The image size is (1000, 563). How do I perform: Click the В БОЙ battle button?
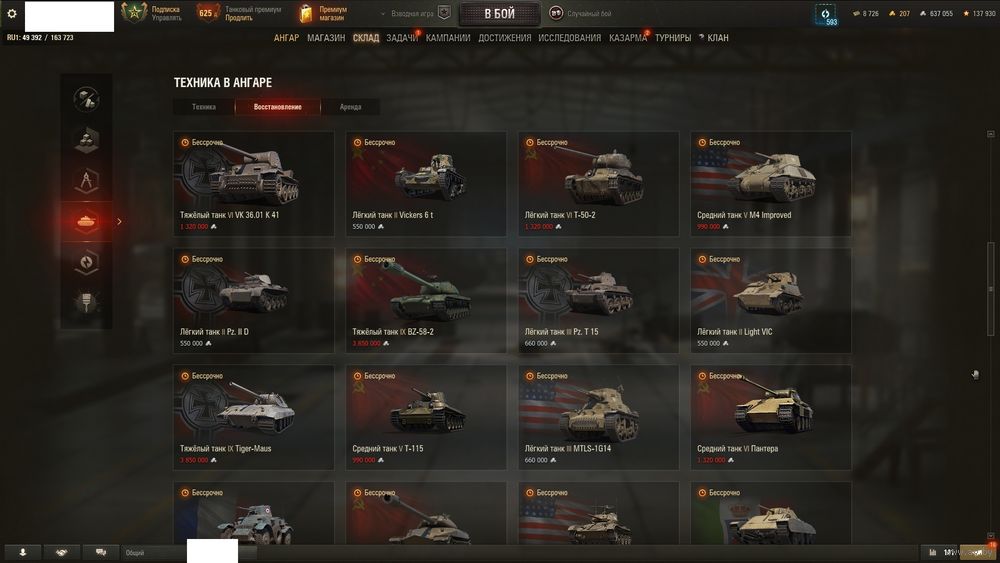coord(499,13)
